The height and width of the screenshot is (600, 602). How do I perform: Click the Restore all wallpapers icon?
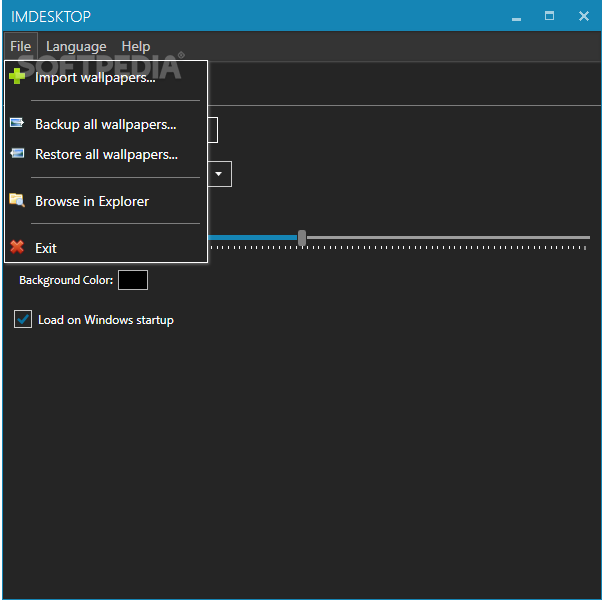[x=17, y=153]
